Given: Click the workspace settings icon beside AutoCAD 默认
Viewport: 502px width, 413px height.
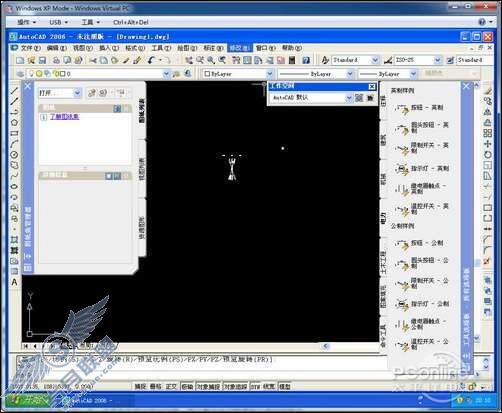Looking at the screenshot, I should (359, 98).
